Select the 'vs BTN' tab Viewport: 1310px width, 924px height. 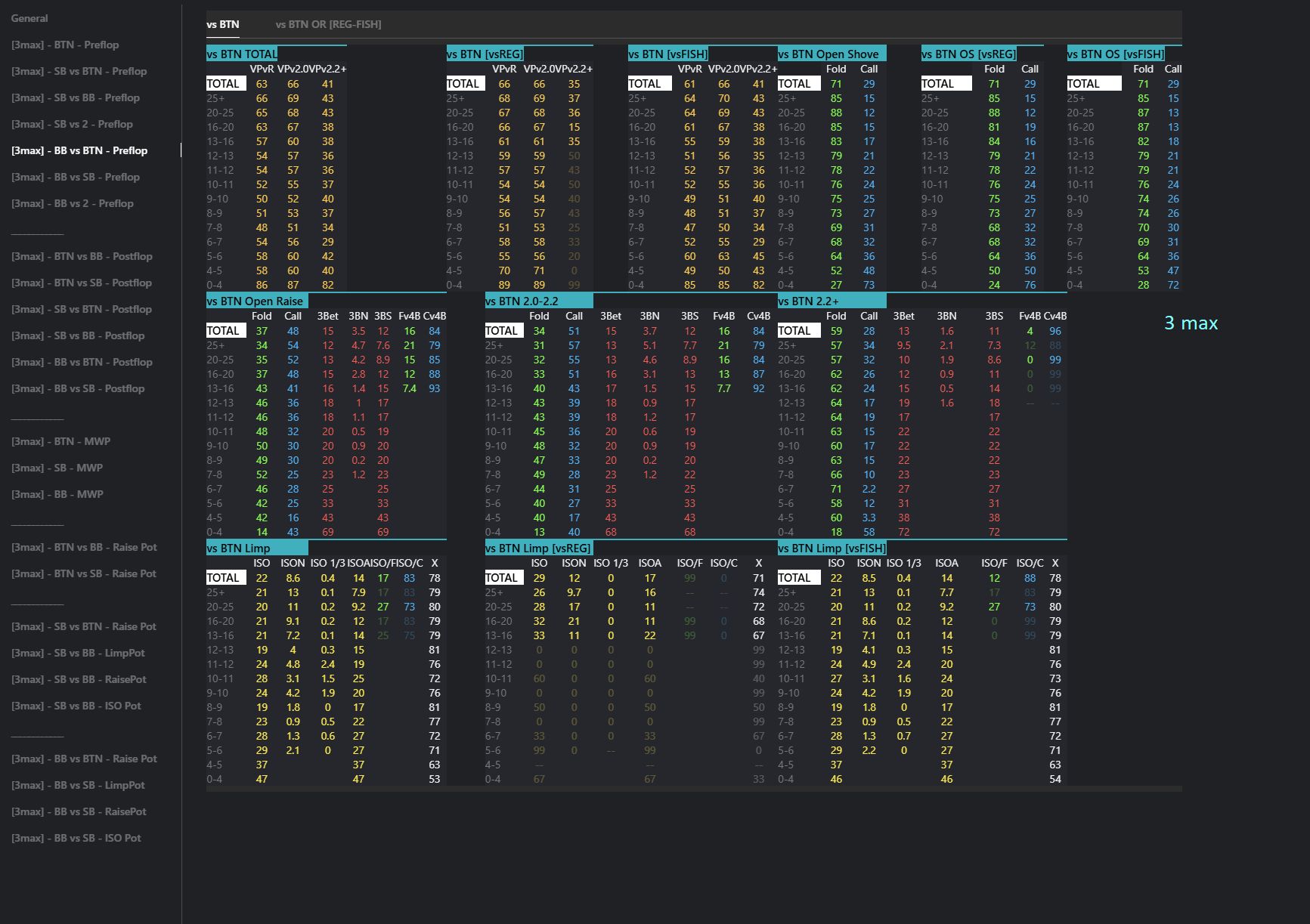[x=223, y=24]
